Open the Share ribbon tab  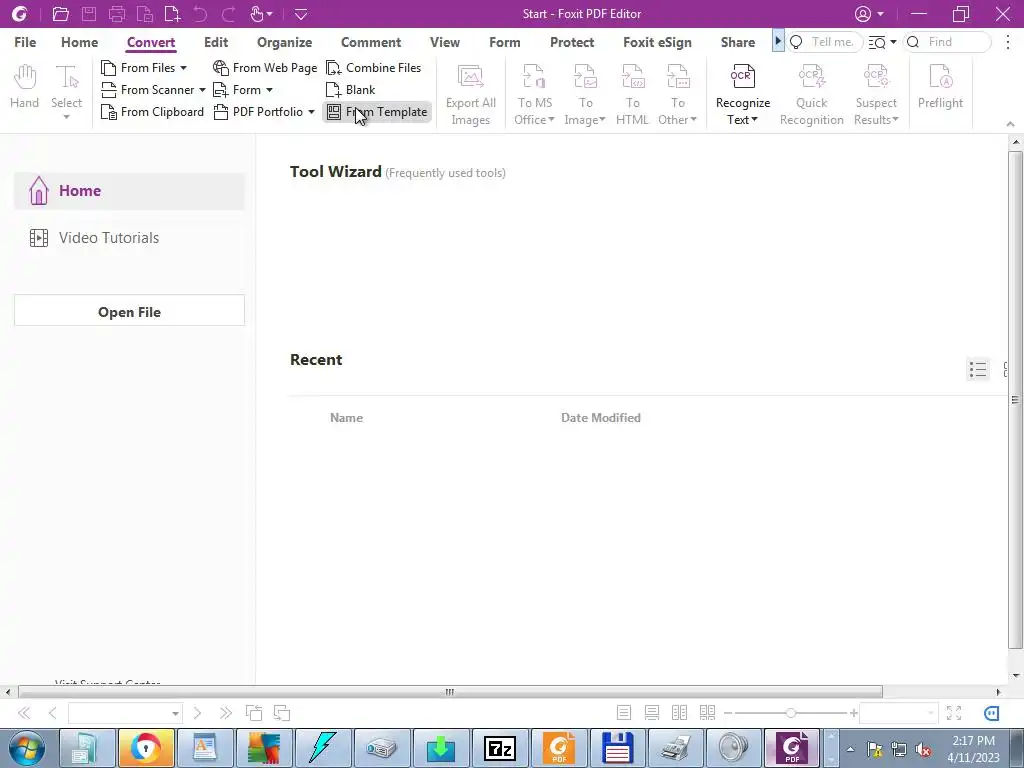click(x=738, y=42)
